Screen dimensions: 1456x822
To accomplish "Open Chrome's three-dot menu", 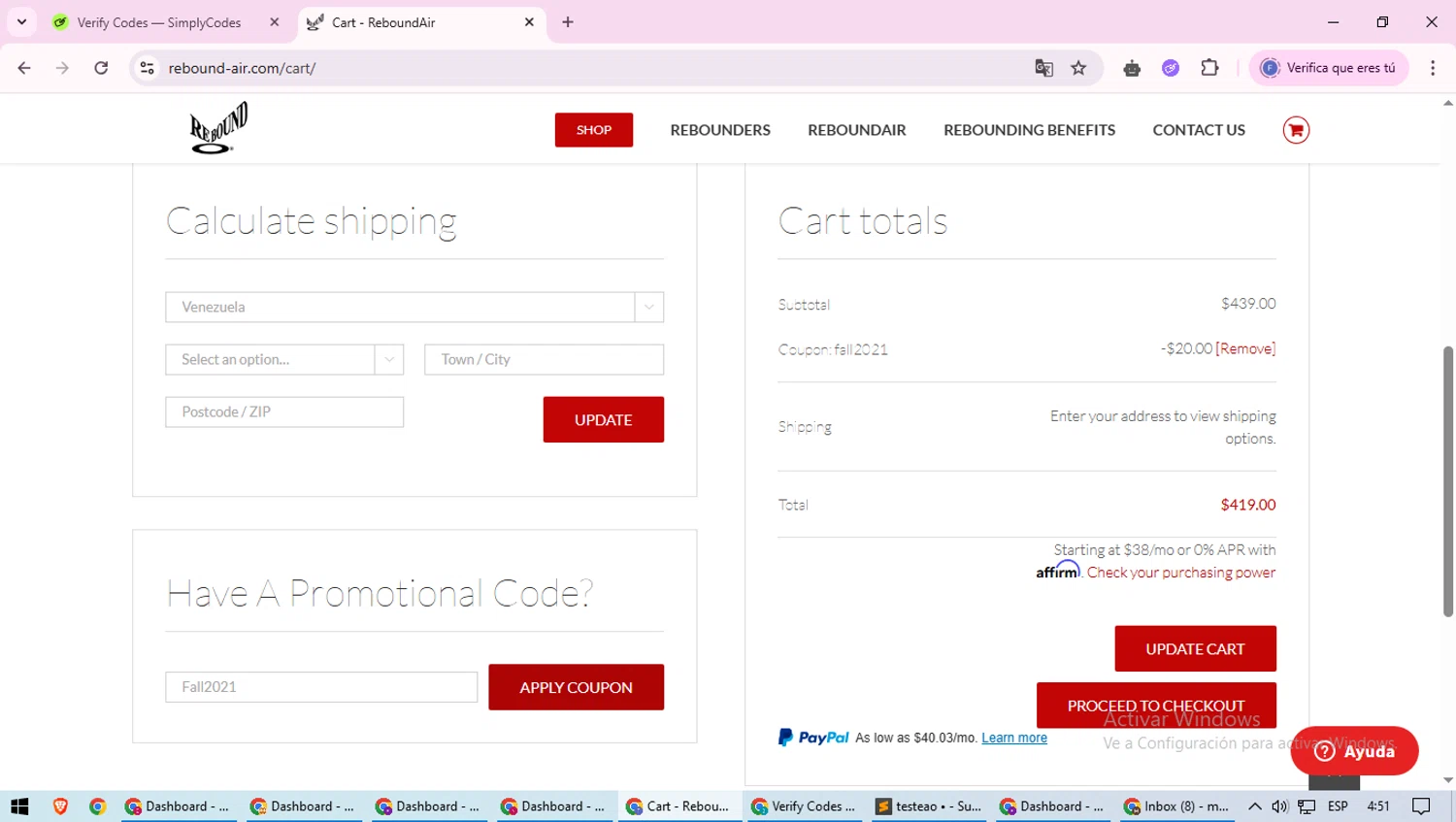I will (x=1433, y=68).
